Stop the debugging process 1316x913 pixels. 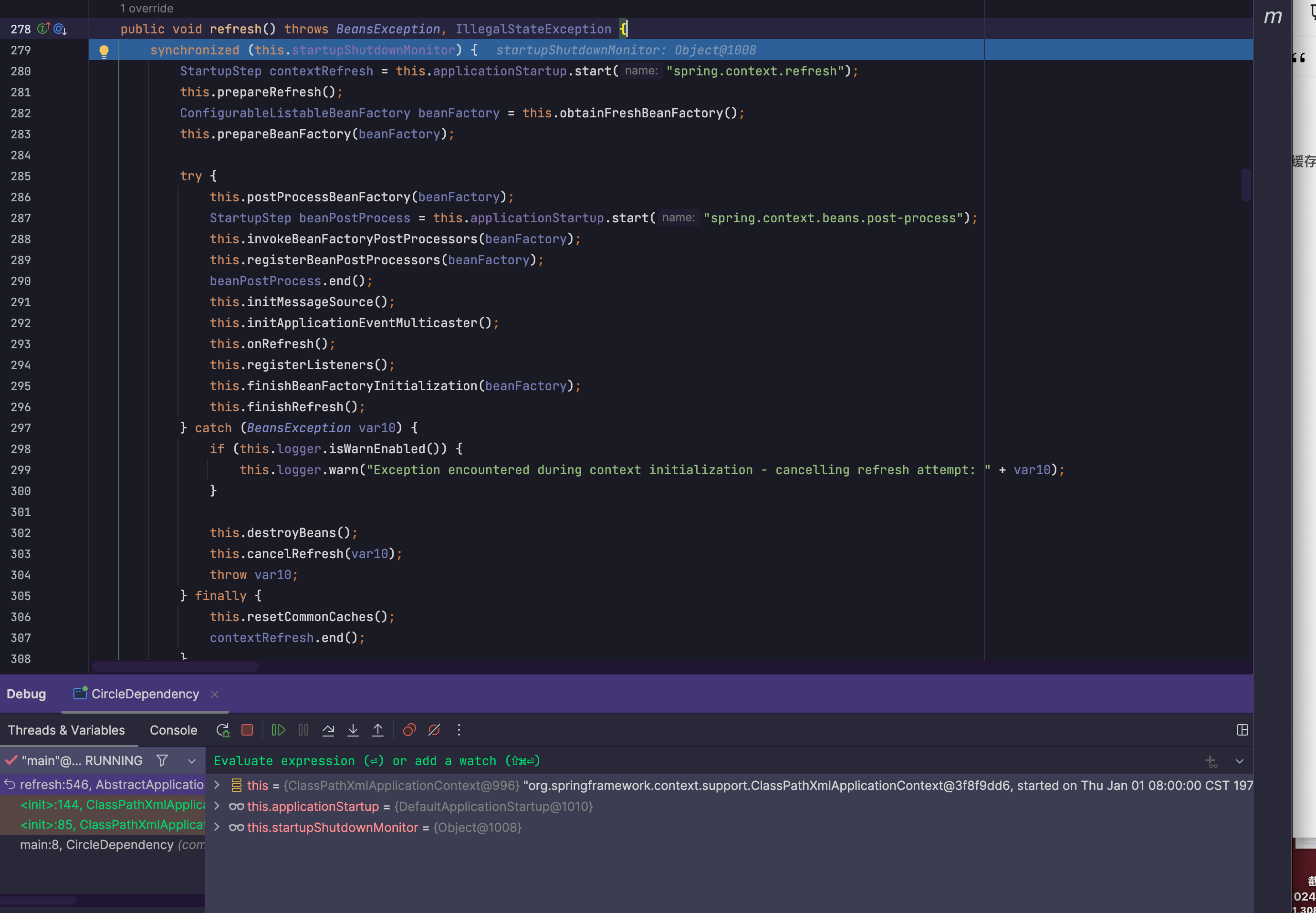(x=247, y=730)
